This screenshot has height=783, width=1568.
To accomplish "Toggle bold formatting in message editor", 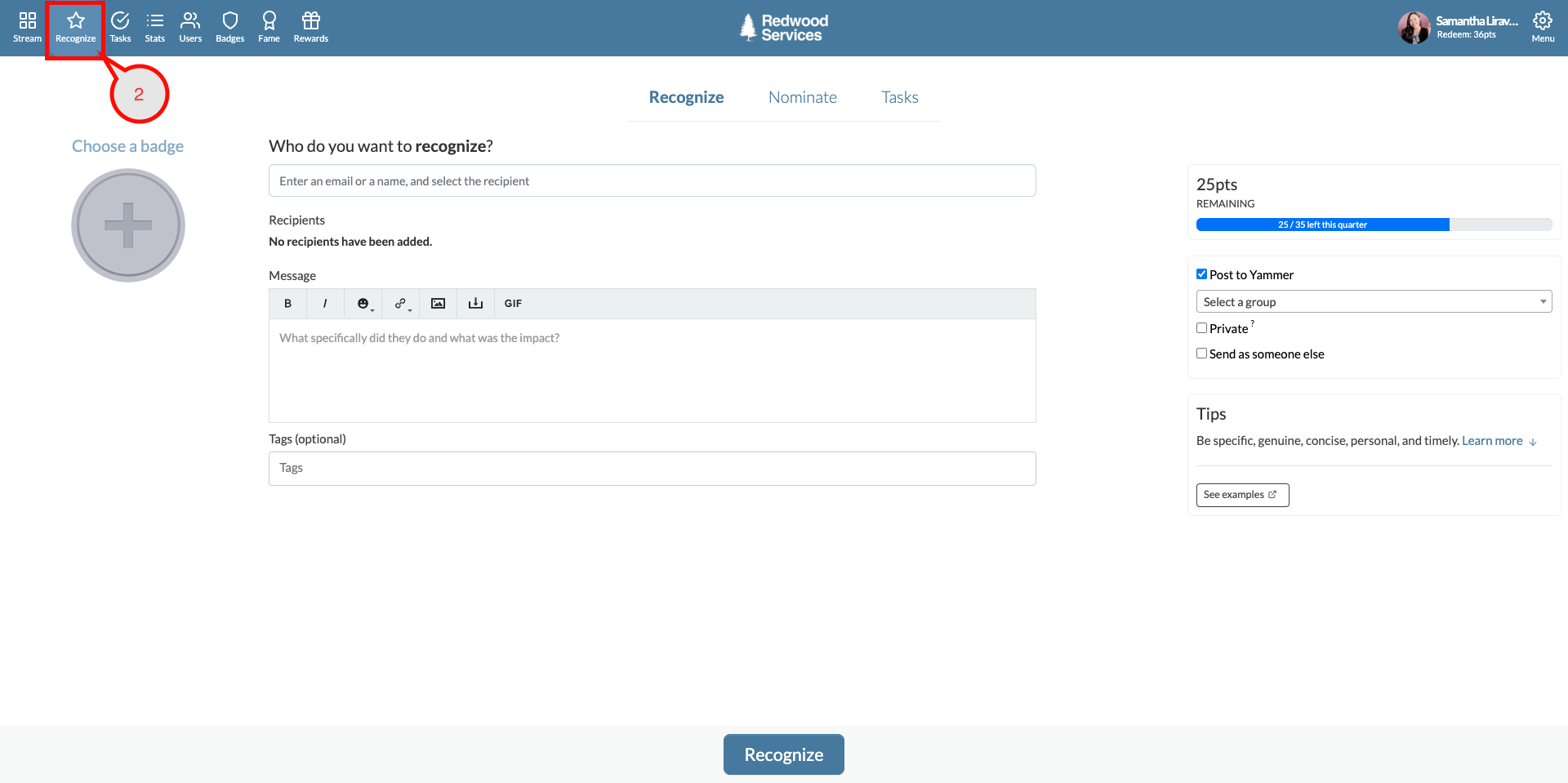I will 287,304.
